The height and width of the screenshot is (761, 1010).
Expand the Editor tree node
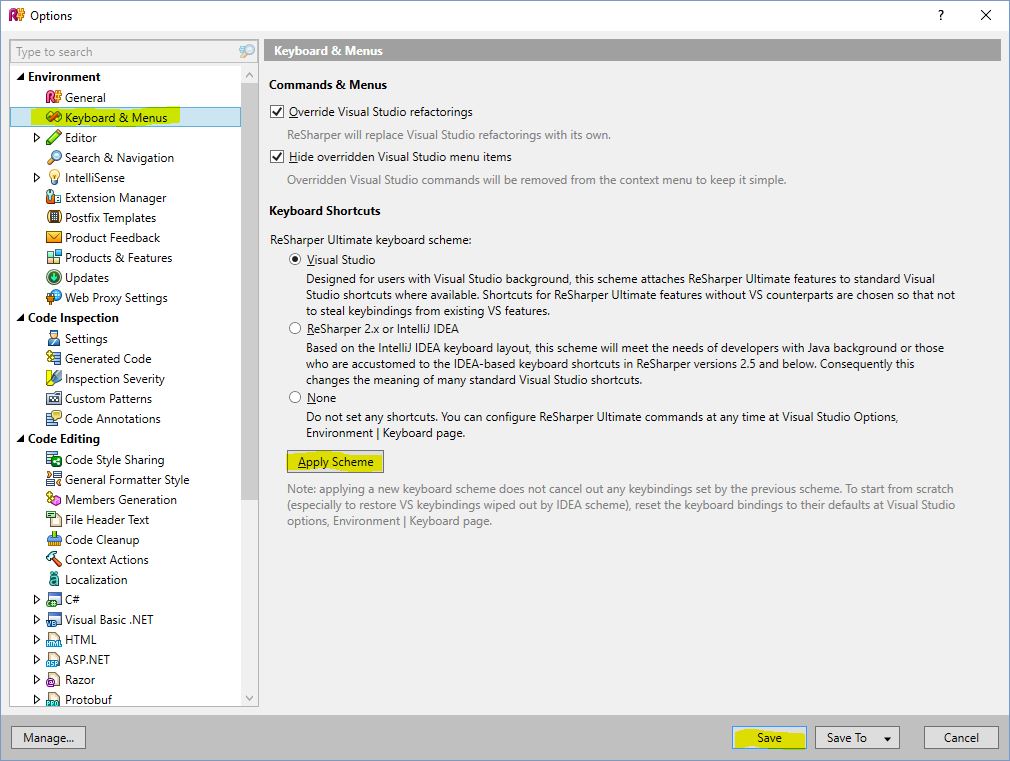coord(37,137)
